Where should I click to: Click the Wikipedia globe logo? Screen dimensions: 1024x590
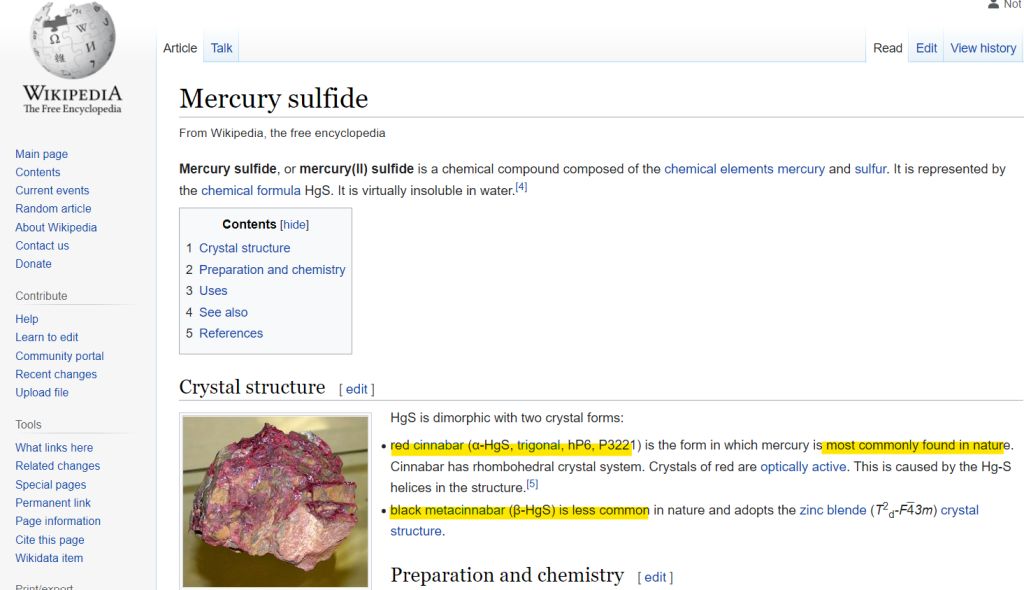[x=71, y=41]
